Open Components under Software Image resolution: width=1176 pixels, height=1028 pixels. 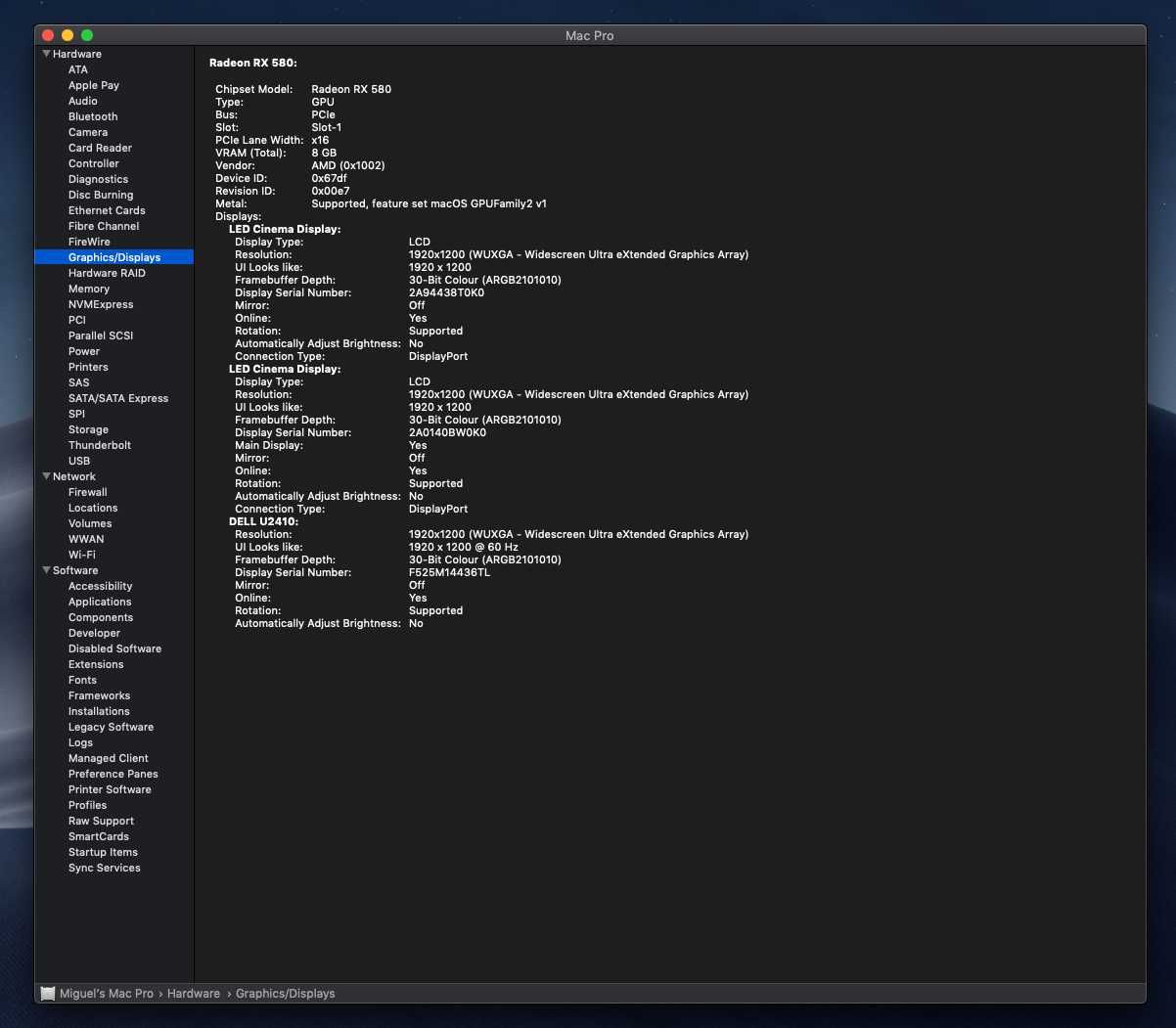101,617
